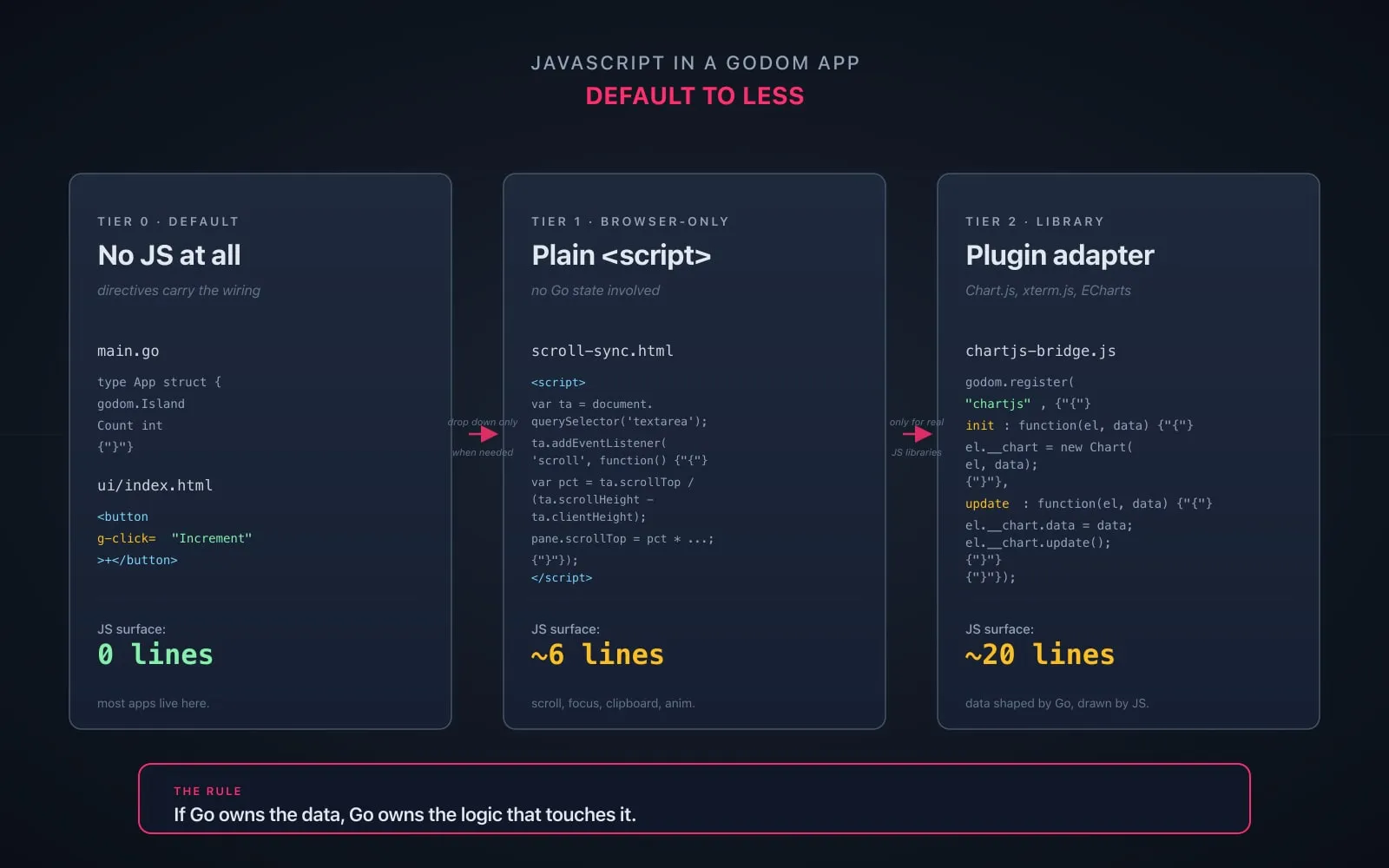Select the "el.__chart.data = data;" line
The height and width of the screenshot is (868, 1389).
point(1049,525)
